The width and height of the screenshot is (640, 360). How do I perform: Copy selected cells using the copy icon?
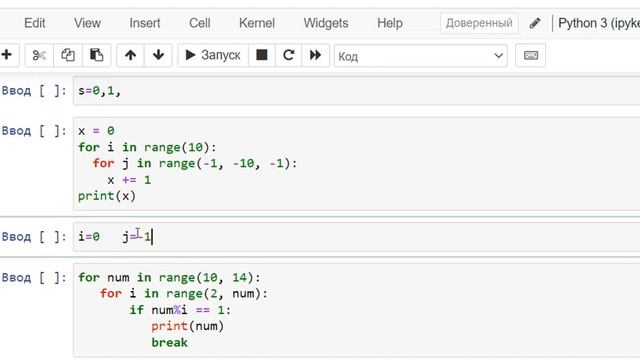(x=68, y=55)
